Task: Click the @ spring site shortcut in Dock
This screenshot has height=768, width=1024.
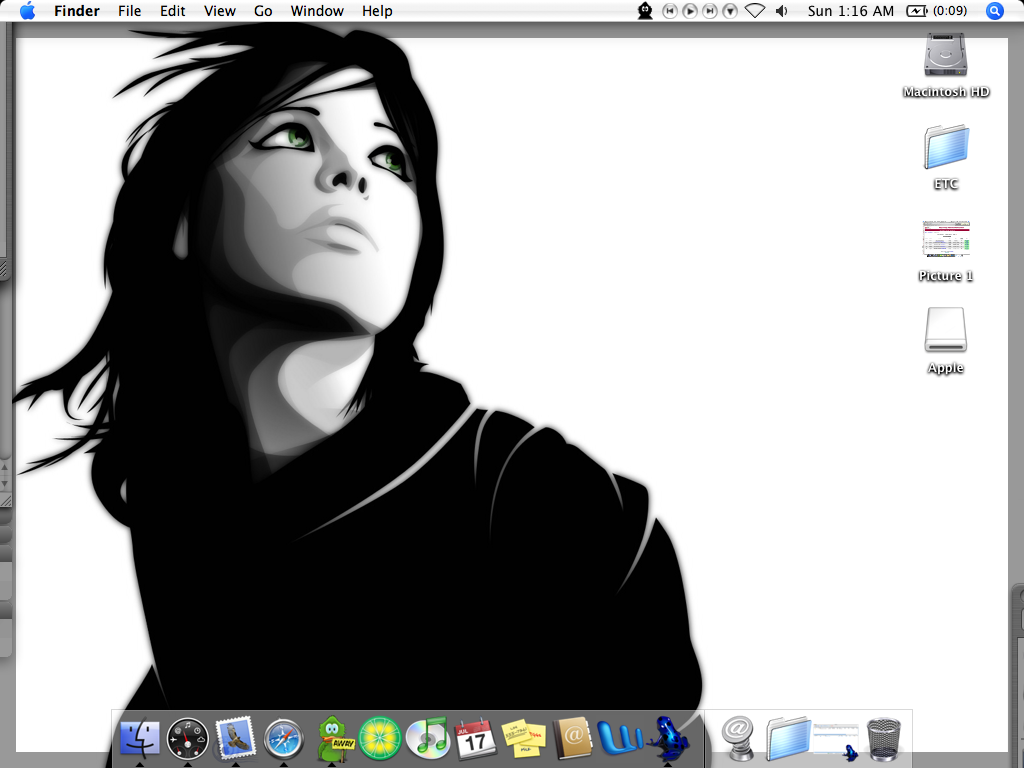Action: tap(739, 738)
